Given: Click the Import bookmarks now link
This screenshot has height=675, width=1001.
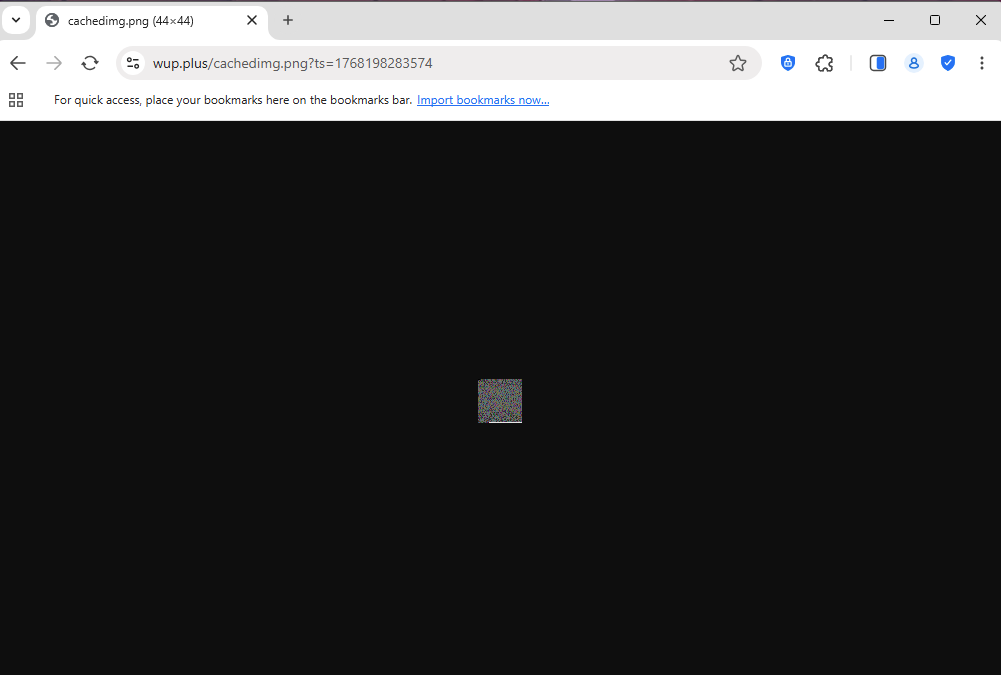Looking at the screenshot, I should (483, 100).
